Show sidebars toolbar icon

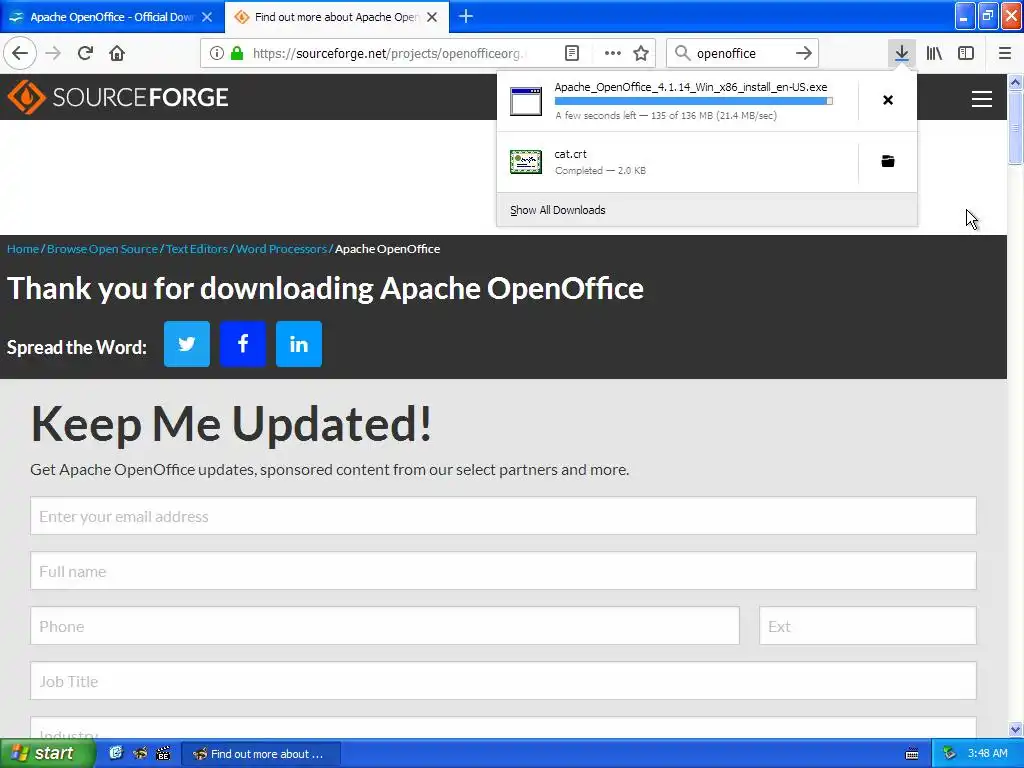point(966,53)
